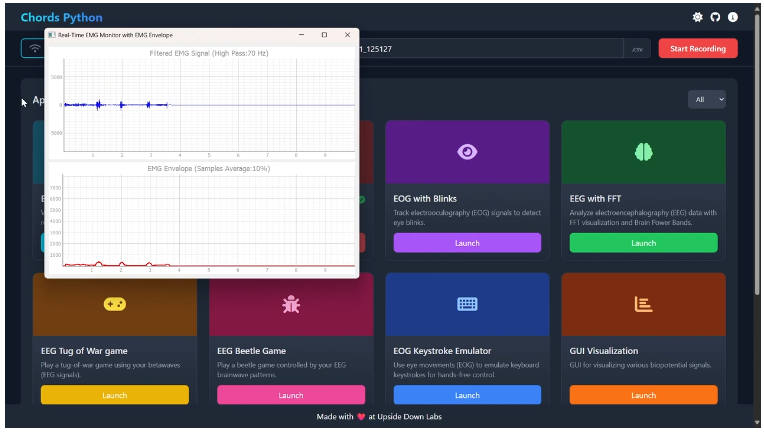Click the Filtered EMG Signal plot
The width and height of the screenshot is (764, 437).
click(209, 105)
